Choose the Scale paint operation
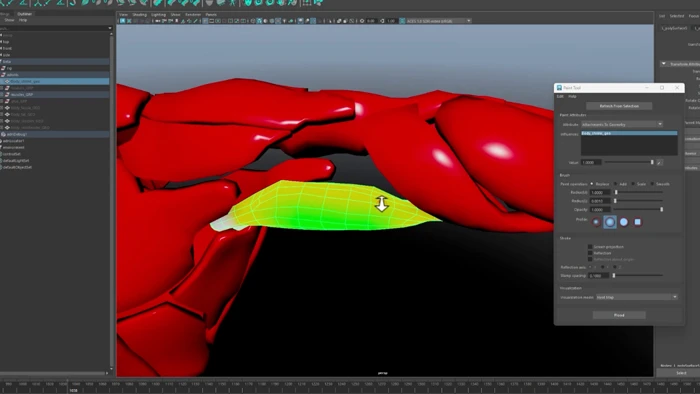Viewport: 700px width, 394px height. pos(633,184)
